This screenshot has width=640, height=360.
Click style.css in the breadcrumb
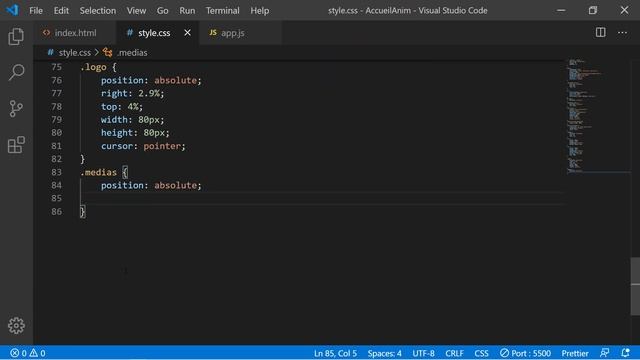[x=75, y=53]
